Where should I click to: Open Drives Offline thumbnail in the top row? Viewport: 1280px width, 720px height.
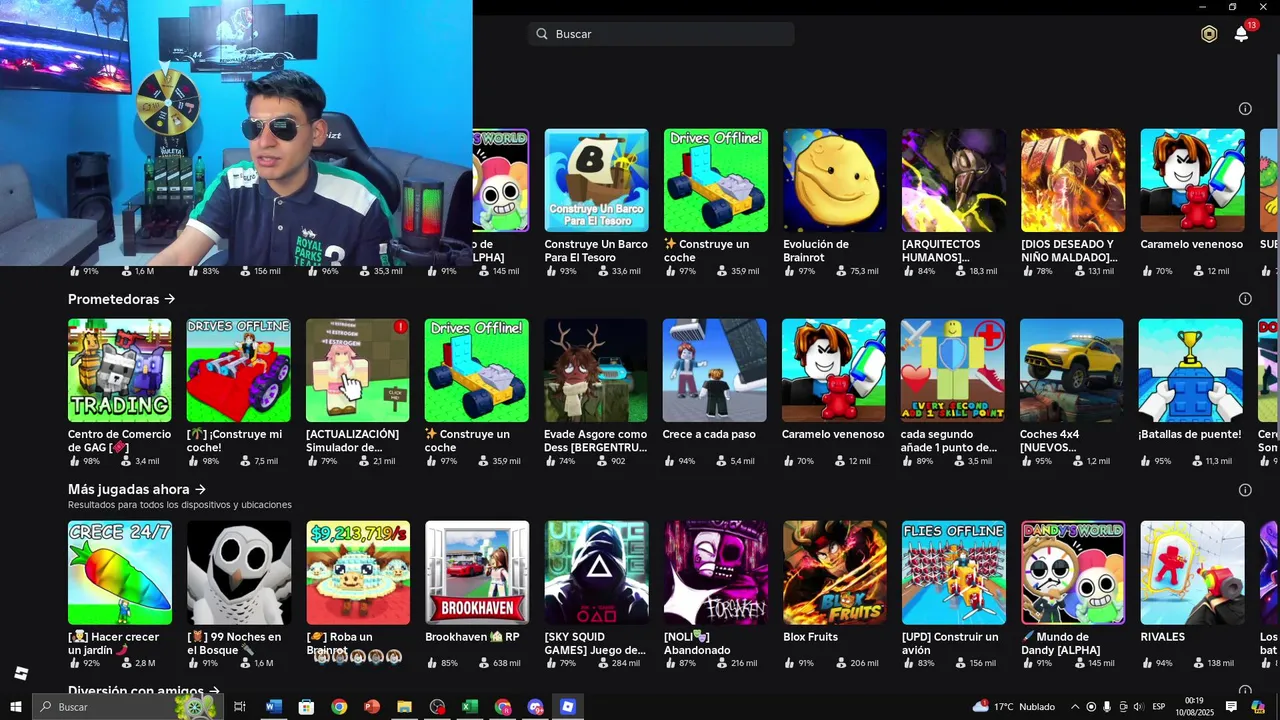pos(716,180)
